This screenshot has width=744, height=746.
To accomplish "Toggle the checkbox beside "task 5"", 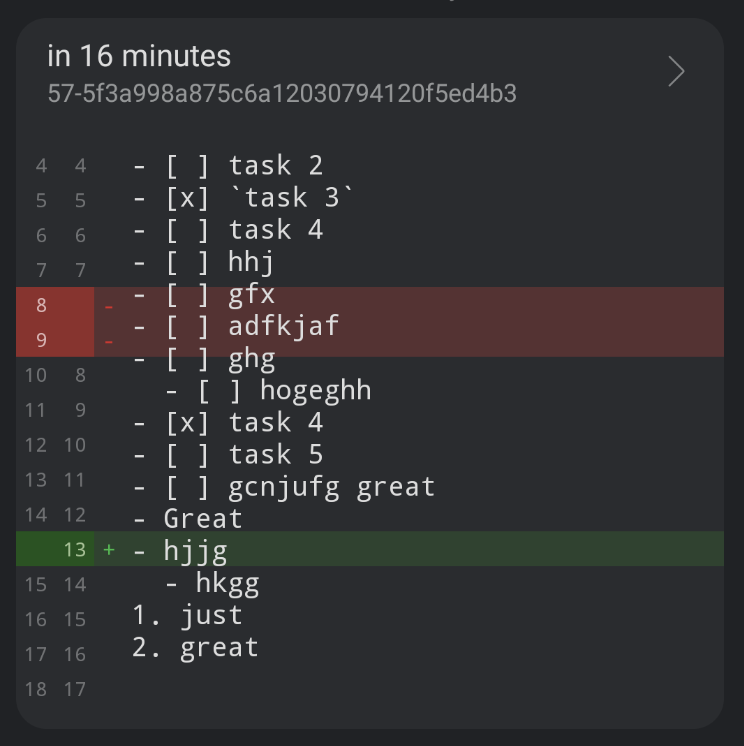I will 187,454.
